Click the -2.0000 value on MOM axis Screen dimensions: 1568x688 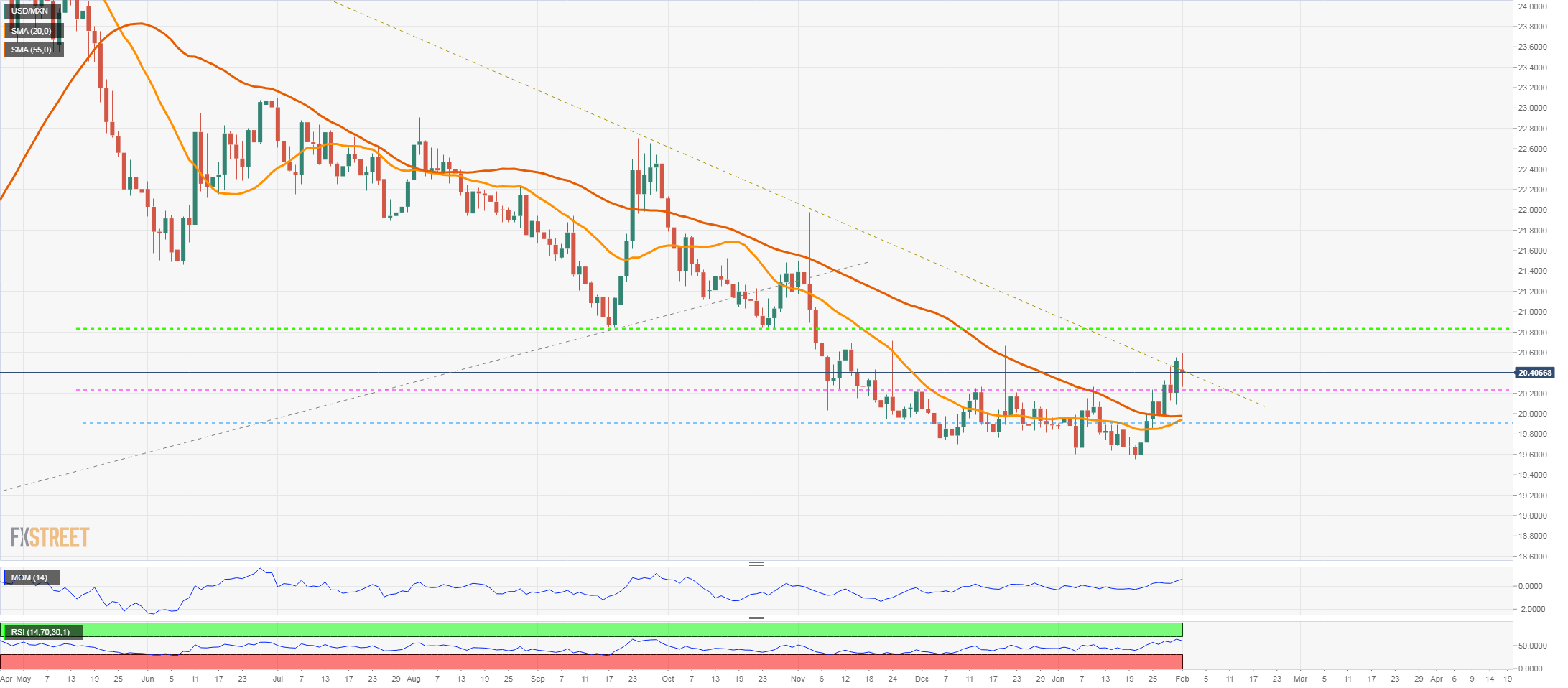coord(1531,609)
